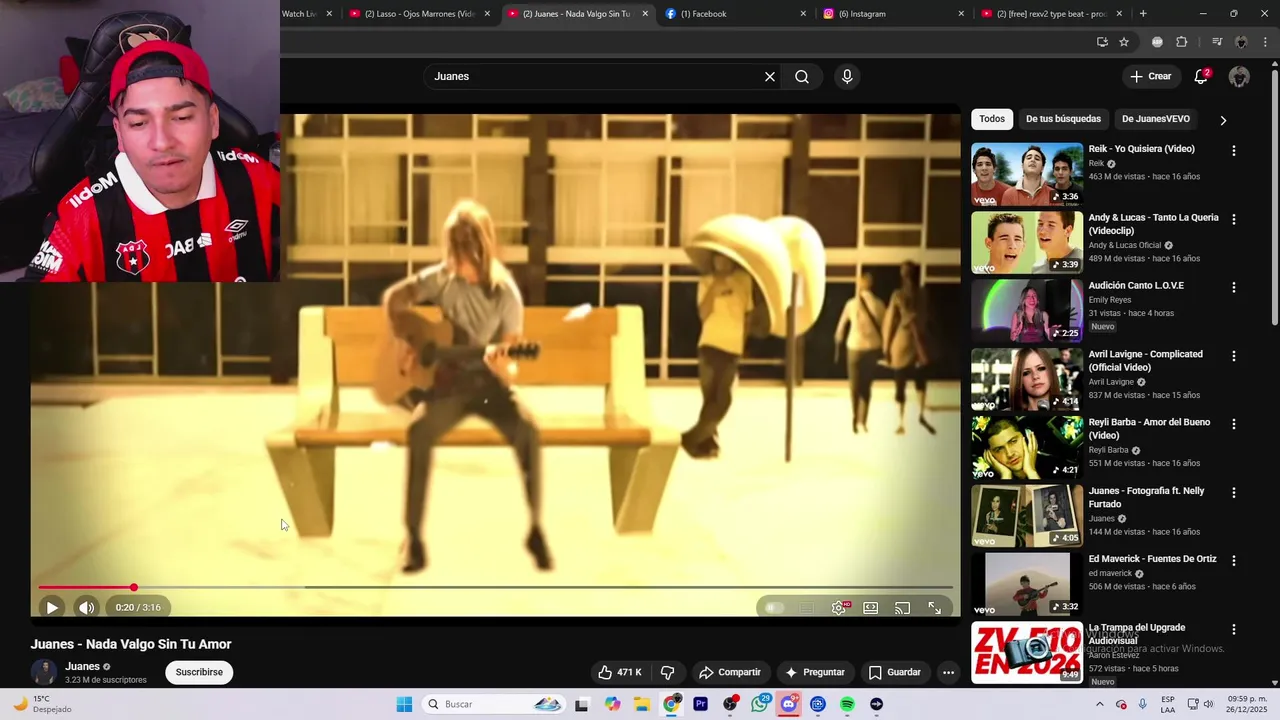Switch to theater mode
1280x720 pixels.
tap(871, 607)
